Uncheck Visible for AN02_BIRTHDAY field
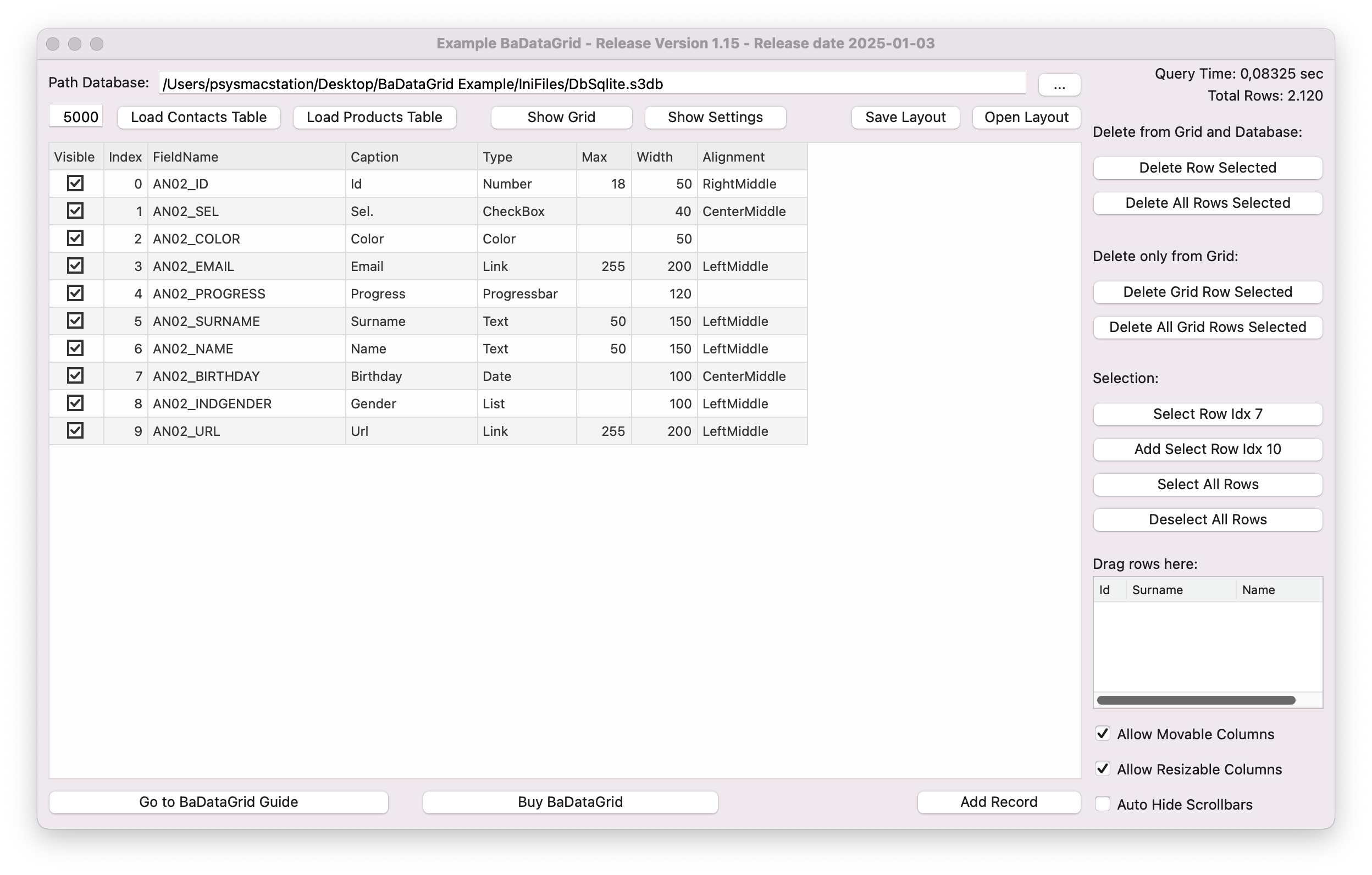Viewport: 1372px width, 875px height. click(75, 375)
